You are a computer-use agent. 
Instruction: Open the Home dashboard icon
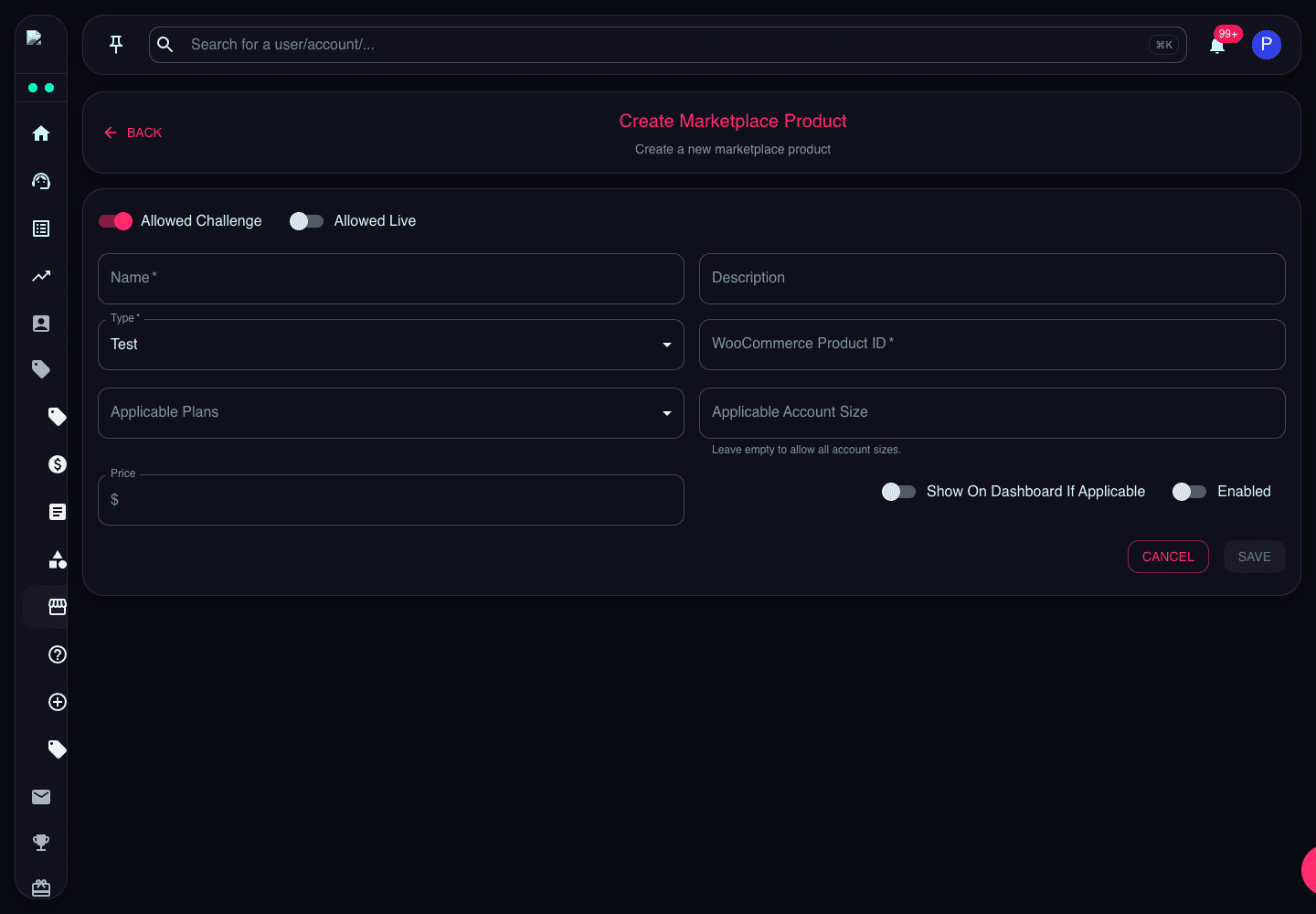pos(41,133)
